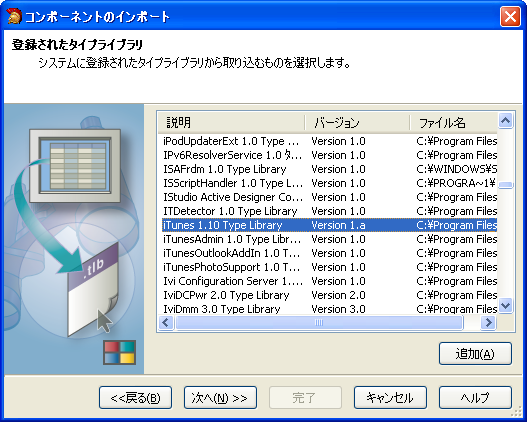Cancel the wizard with キャンセル

(390, 398)
